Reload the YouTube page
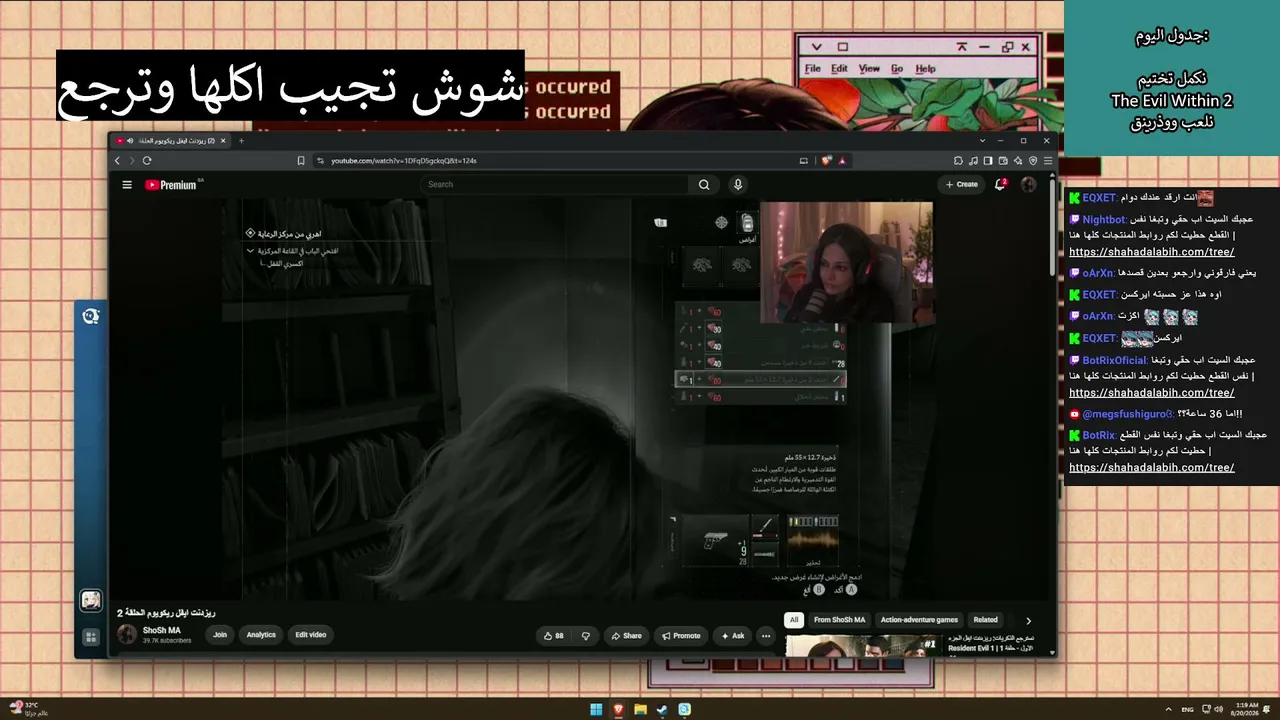This screenshot has width=1280, height=720. click(x=147, y=160)
